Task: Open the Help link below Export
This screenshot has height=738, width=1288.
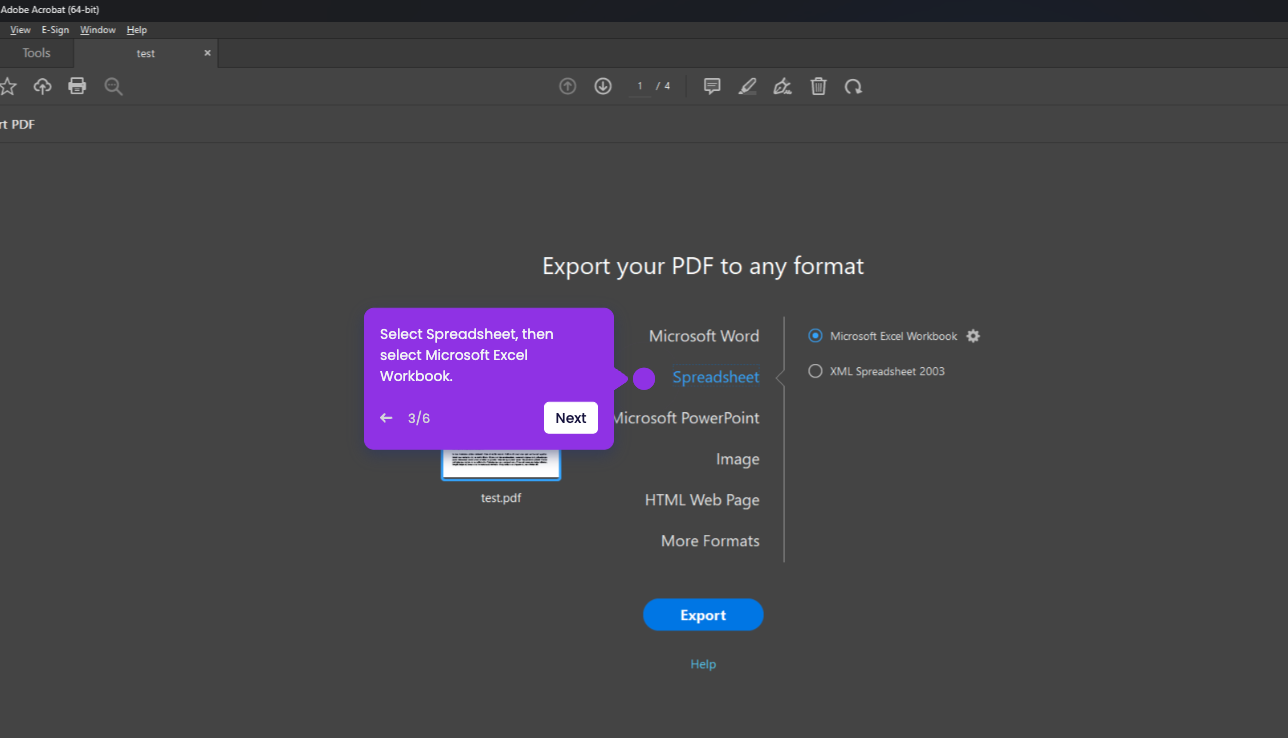Action: 703,664
